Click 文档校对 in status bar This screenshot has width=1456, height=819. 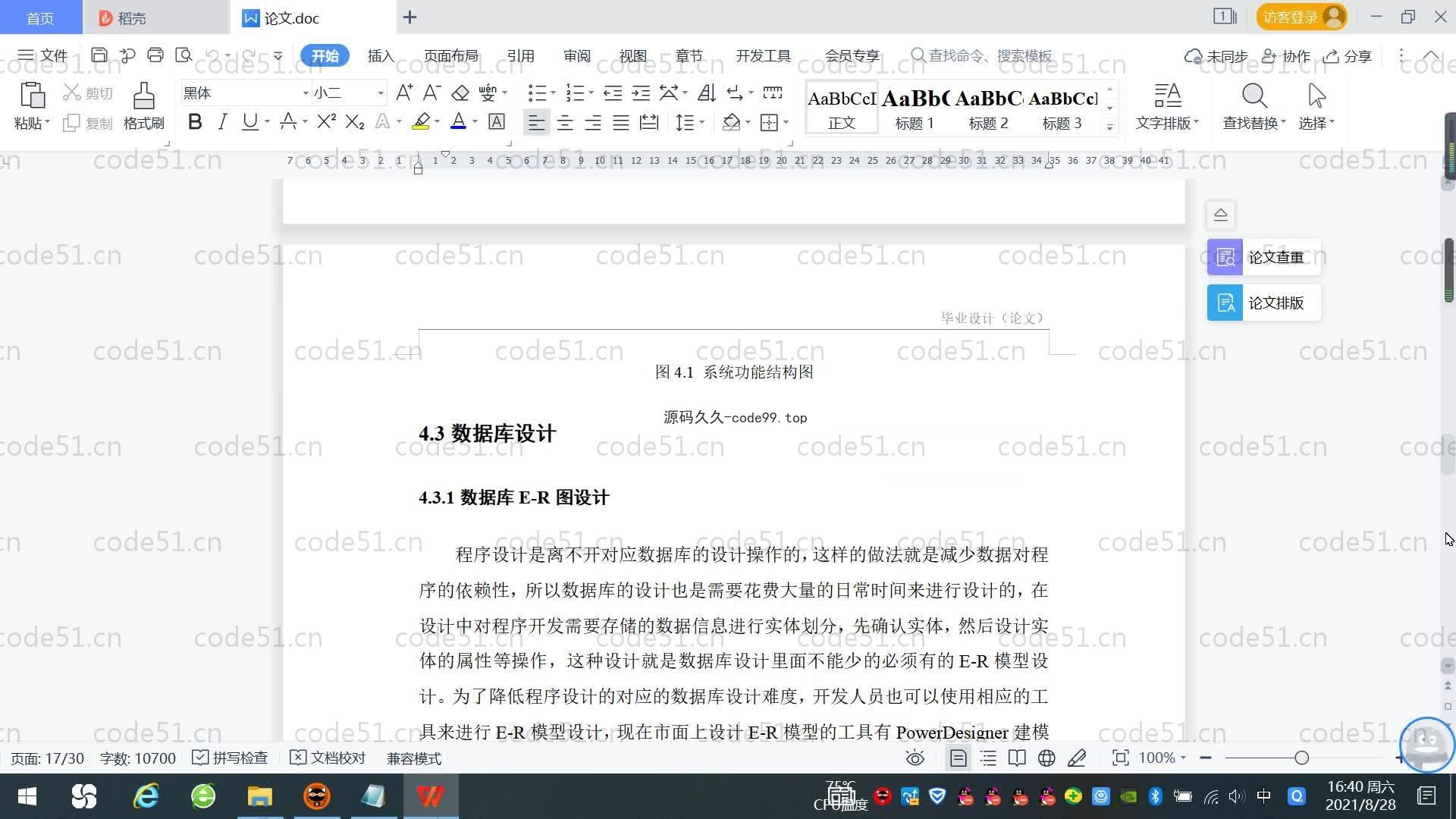pos(328,758)
